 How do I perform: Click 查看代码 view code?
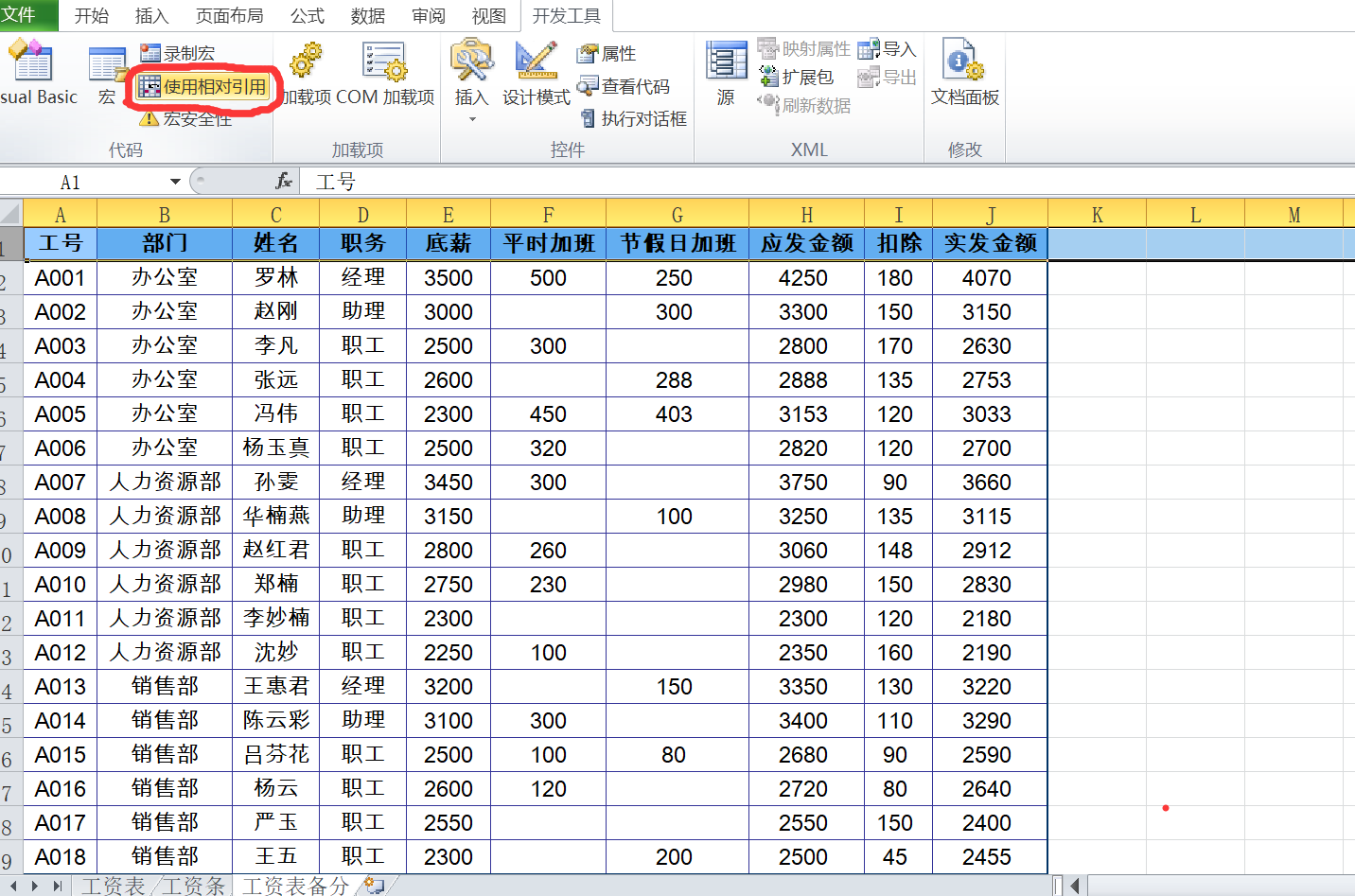coord(624,86)
